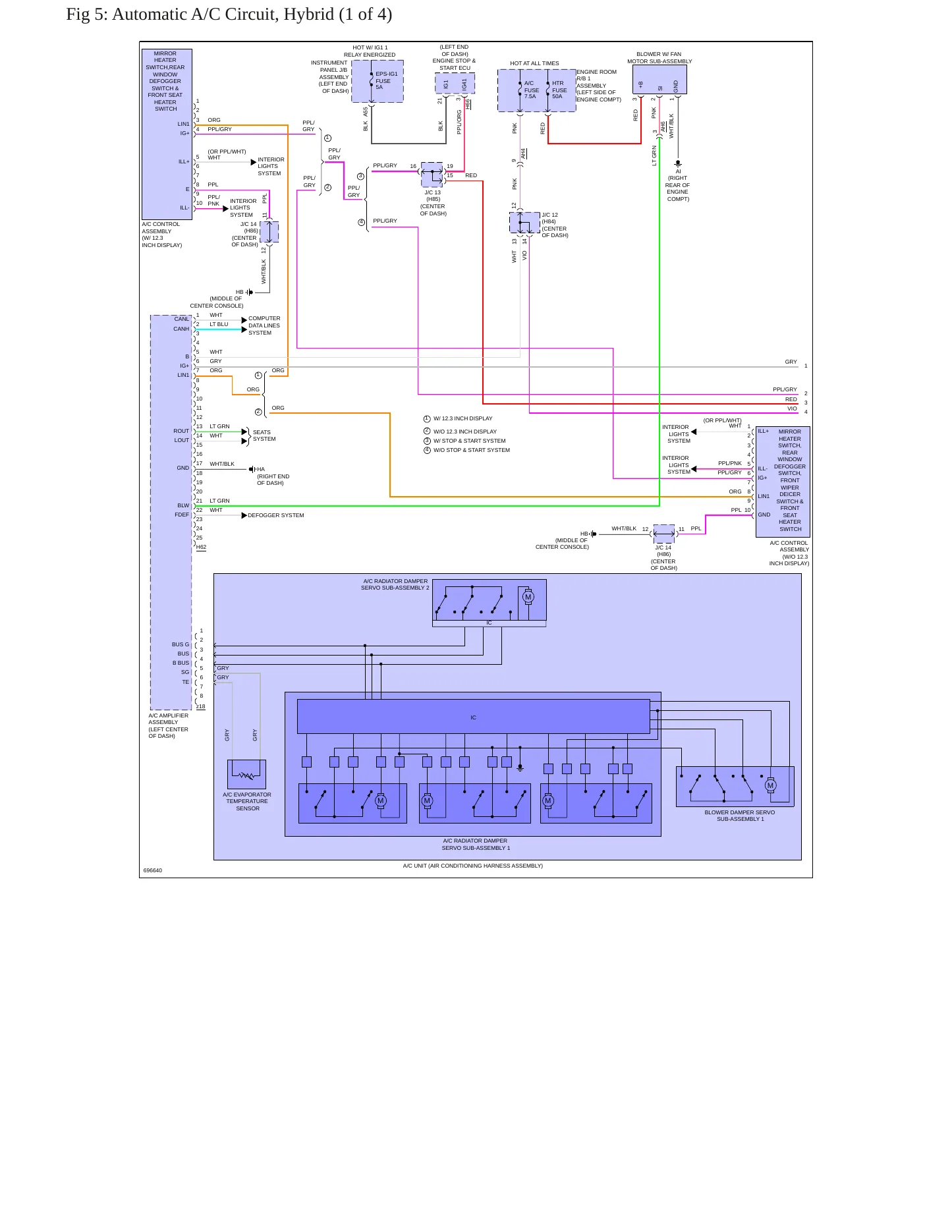Click the HA ground symbol at right end of dash

click(252, 469)
